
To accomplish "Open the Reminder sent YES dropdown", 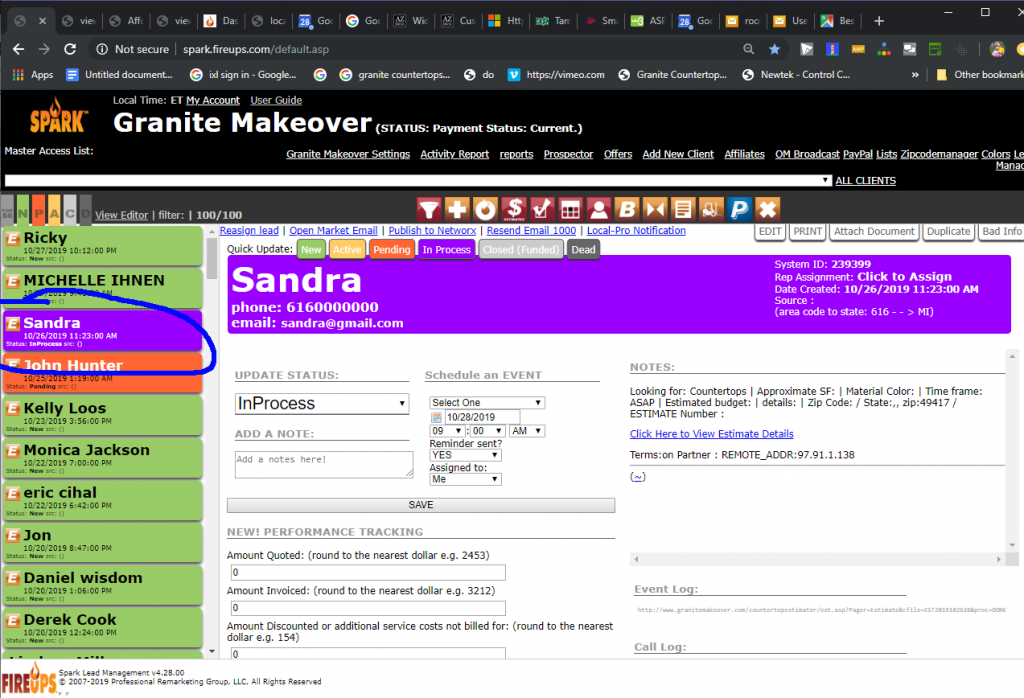I will point(465,455).
